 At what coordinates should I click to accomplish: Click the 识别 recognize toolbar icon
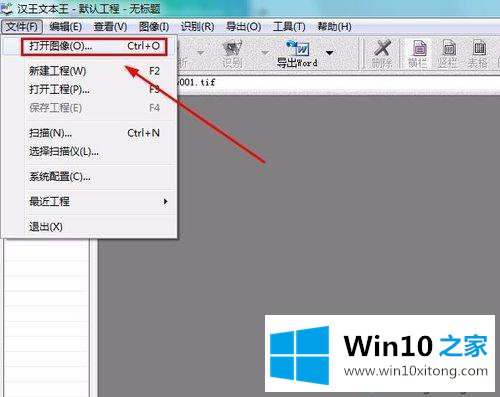[232, 54]
